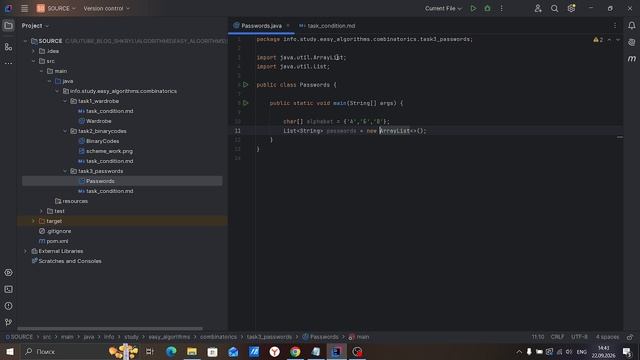This screenshot has width=640, height=360.
Task: Open IDE settings gear
Action: coord(571,8)
